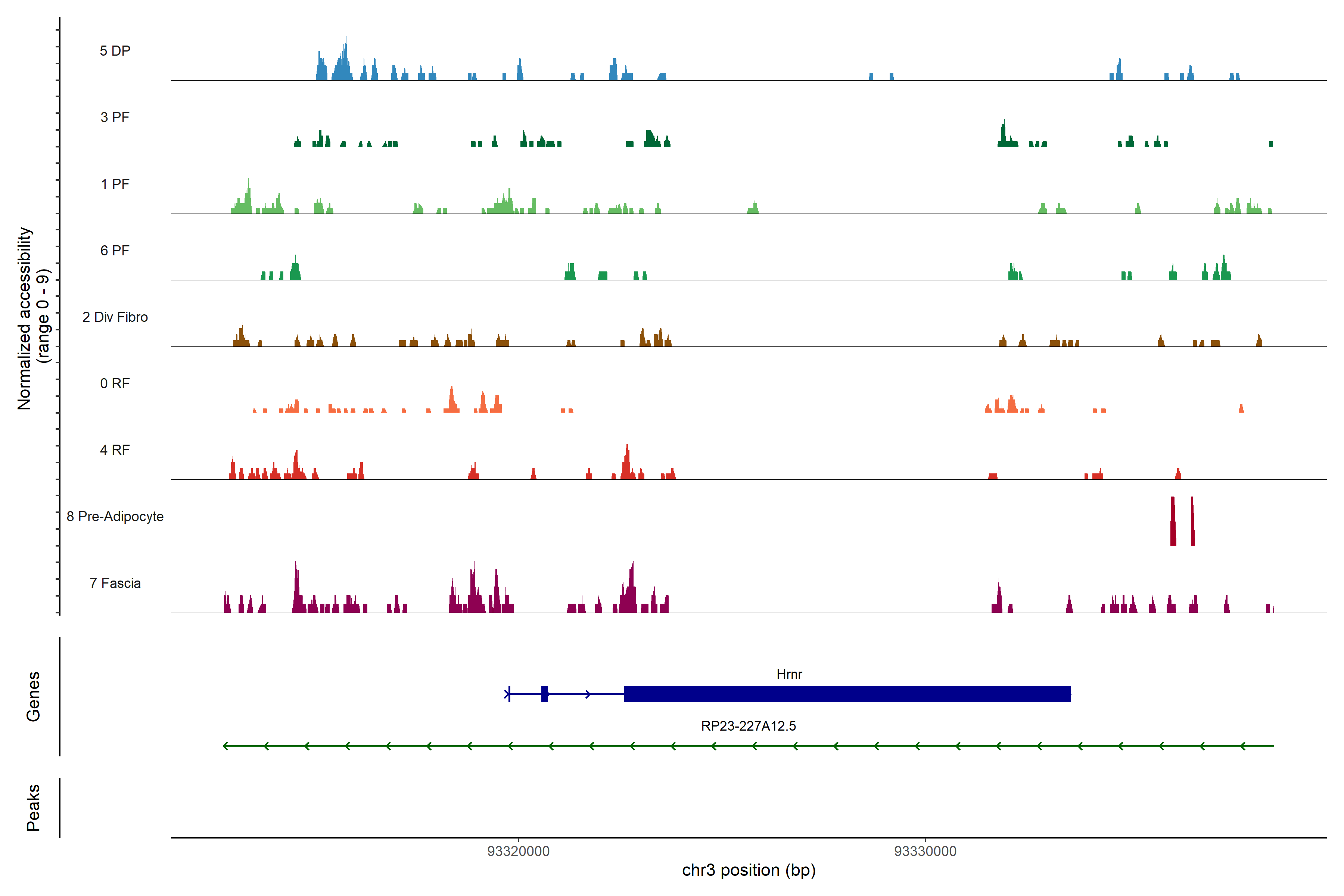Click the 5 DP track label
The height and width of the screenshot is (896, 1344).
(115, 51)
